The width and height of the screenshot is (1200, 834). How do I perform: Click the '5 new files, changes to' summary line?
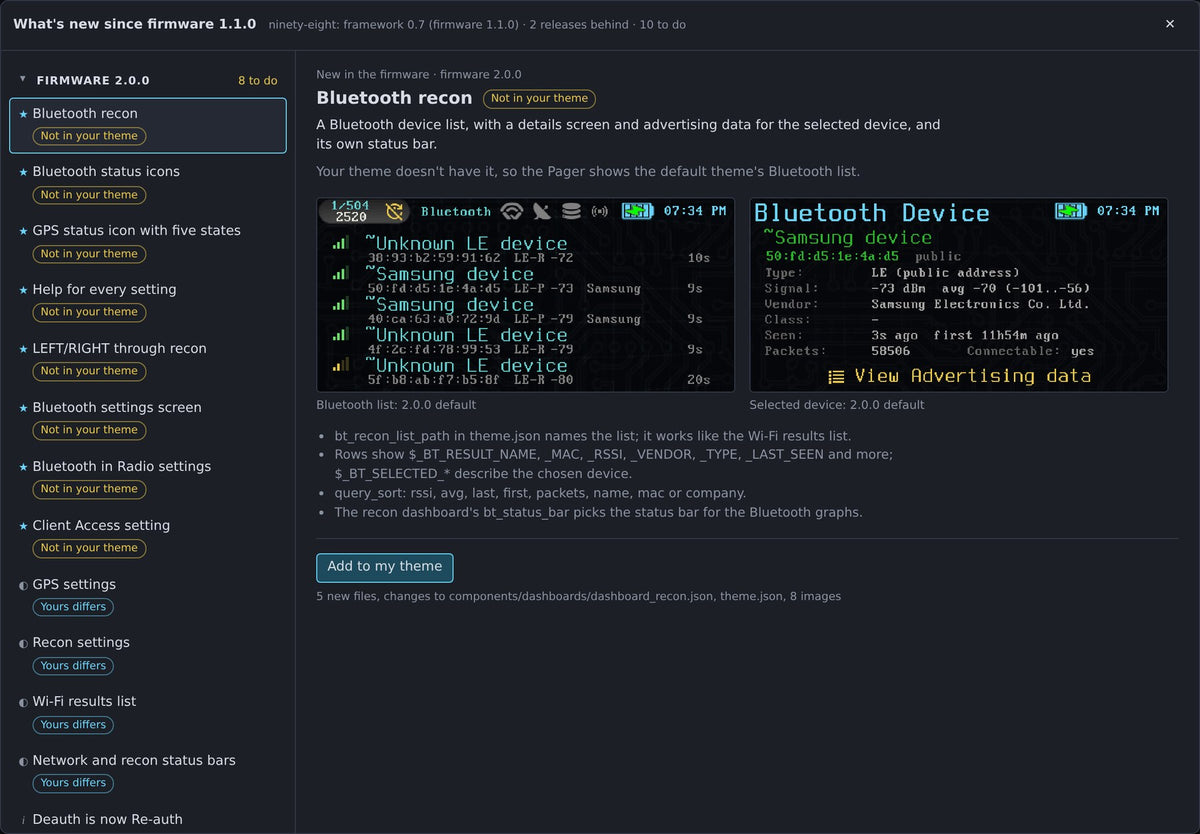(579, 596)
